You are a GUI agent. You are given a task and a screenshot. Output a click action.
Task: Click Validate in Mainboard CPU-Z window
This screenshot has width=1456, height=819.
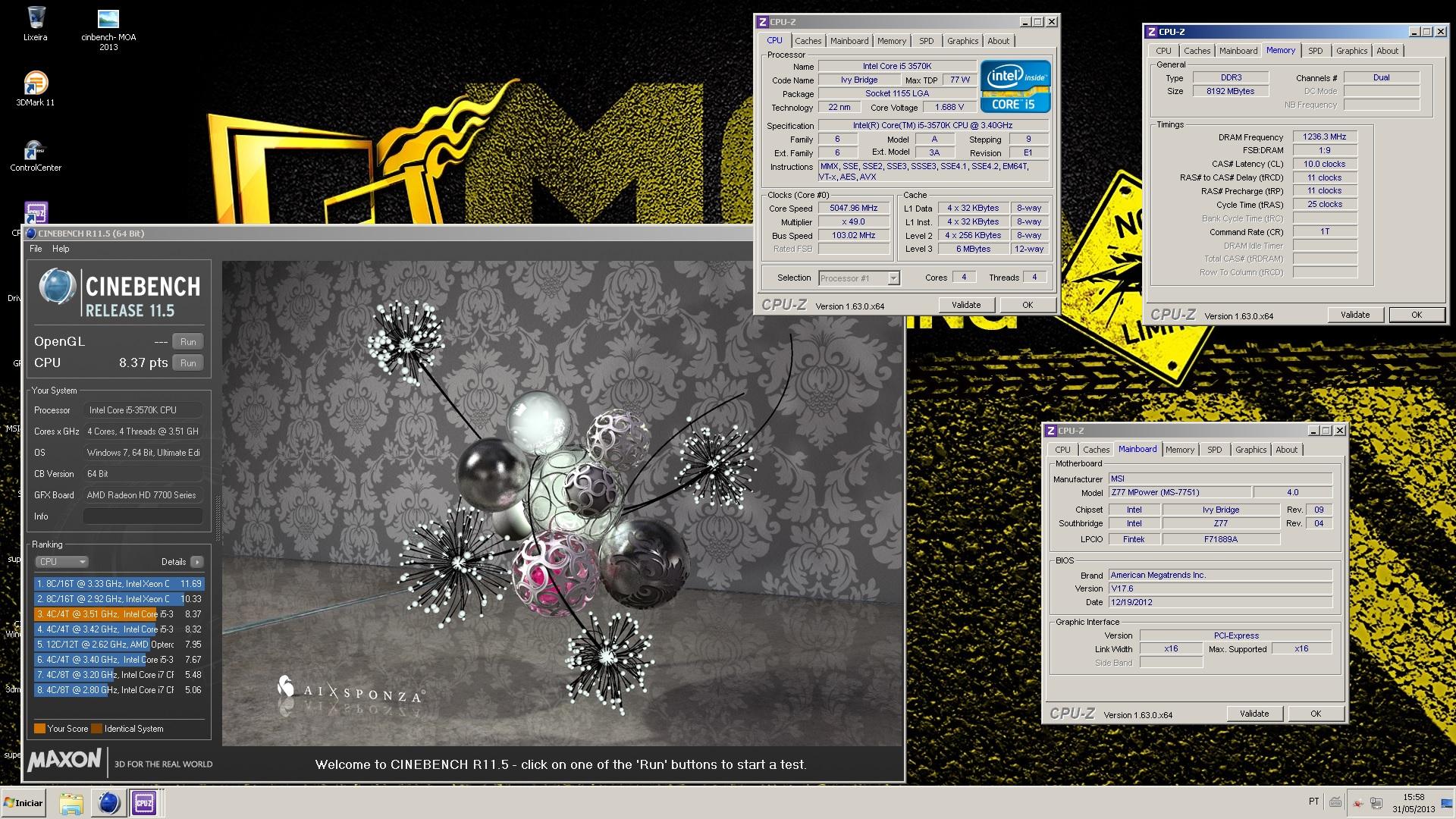coord(1254,714)
